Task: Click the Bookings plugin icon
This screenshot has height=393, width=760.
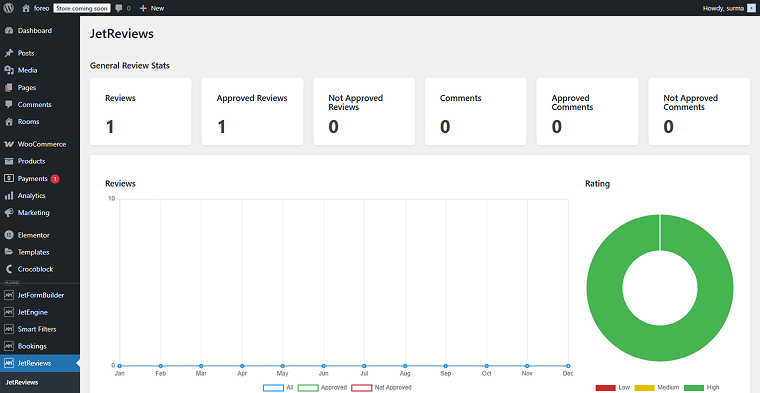Action: 9,346
